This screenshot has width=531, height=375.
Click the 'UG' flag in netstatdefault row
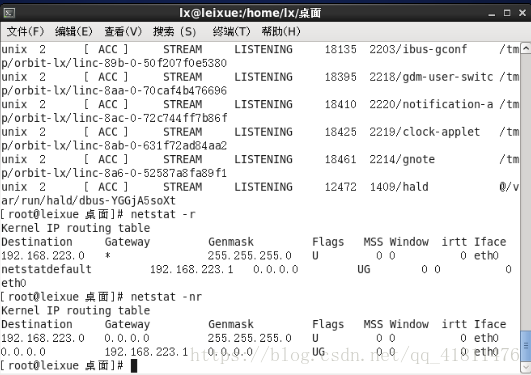pos(364,269)
